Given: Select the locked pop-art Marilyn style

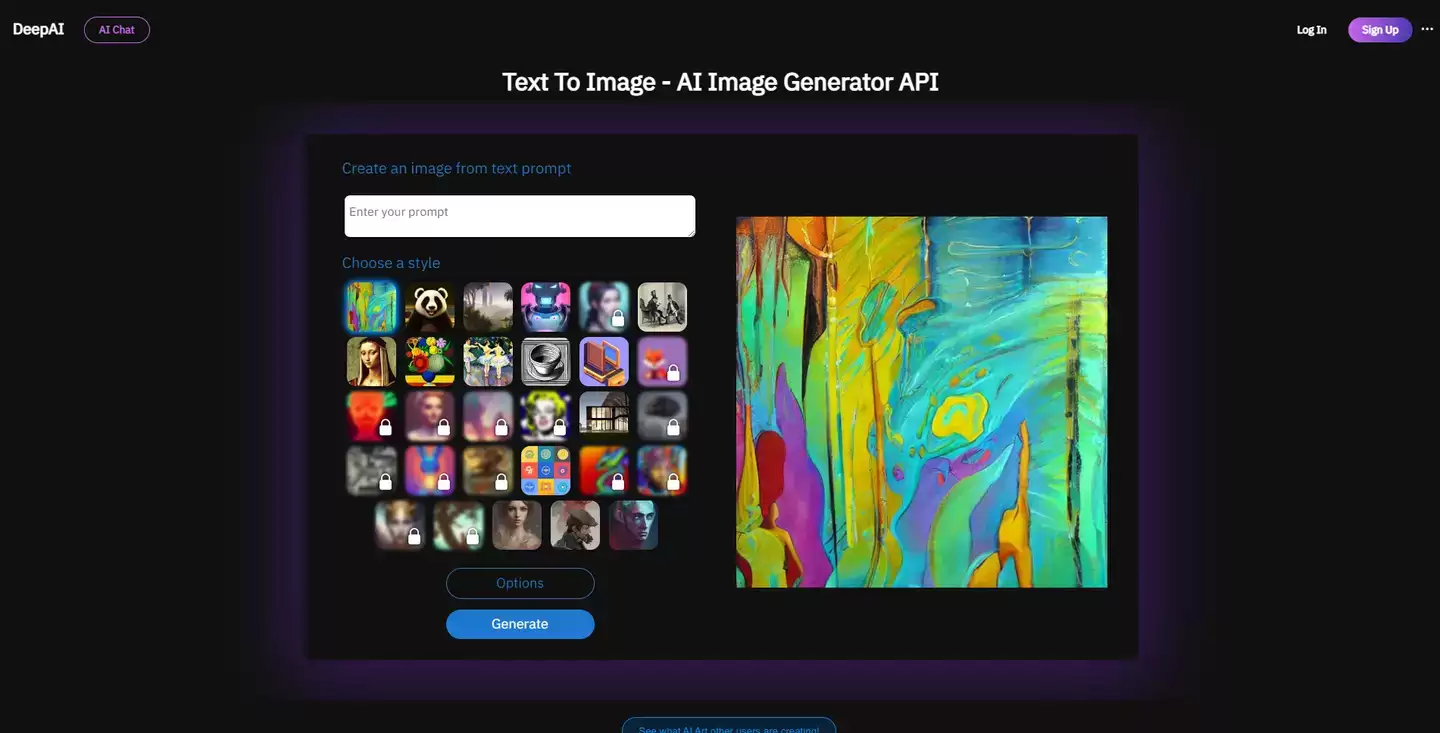Looking at the screenshot, I should [546, 416].
